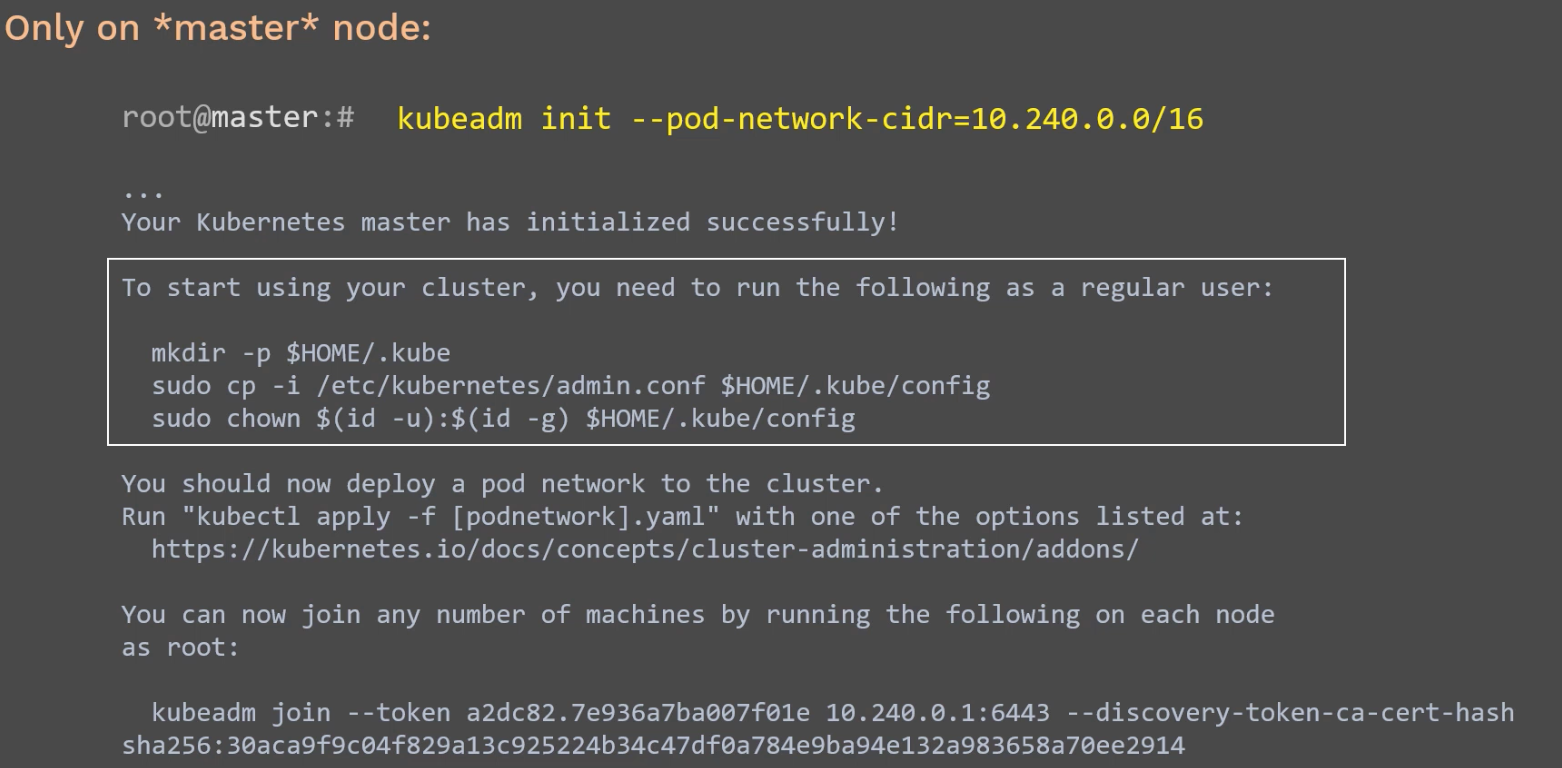Click the ellipsis line under the prompt
The width and height of the screenshot is (1562, 768).
[x=143, y=192]
